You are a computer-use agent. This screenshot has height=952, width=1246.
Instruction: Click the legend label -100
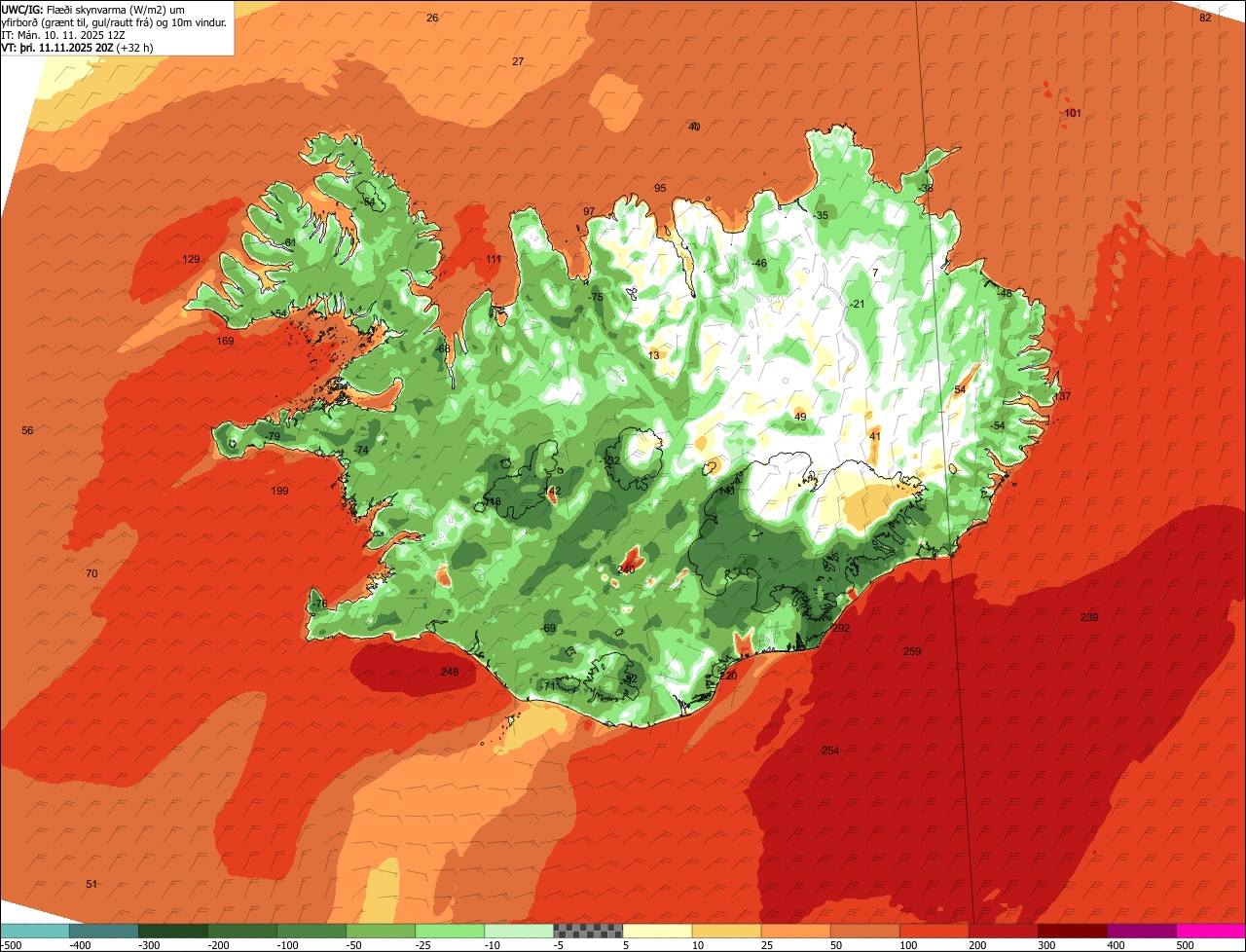286,945
